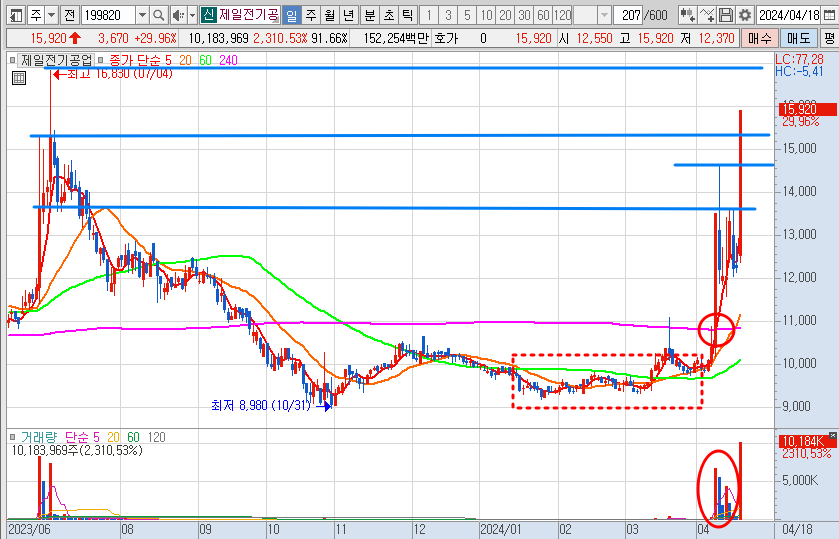This screenshot has height=539, width=839.
Task: Choose the 120 interval button
Action: click(x=562, y=15)
